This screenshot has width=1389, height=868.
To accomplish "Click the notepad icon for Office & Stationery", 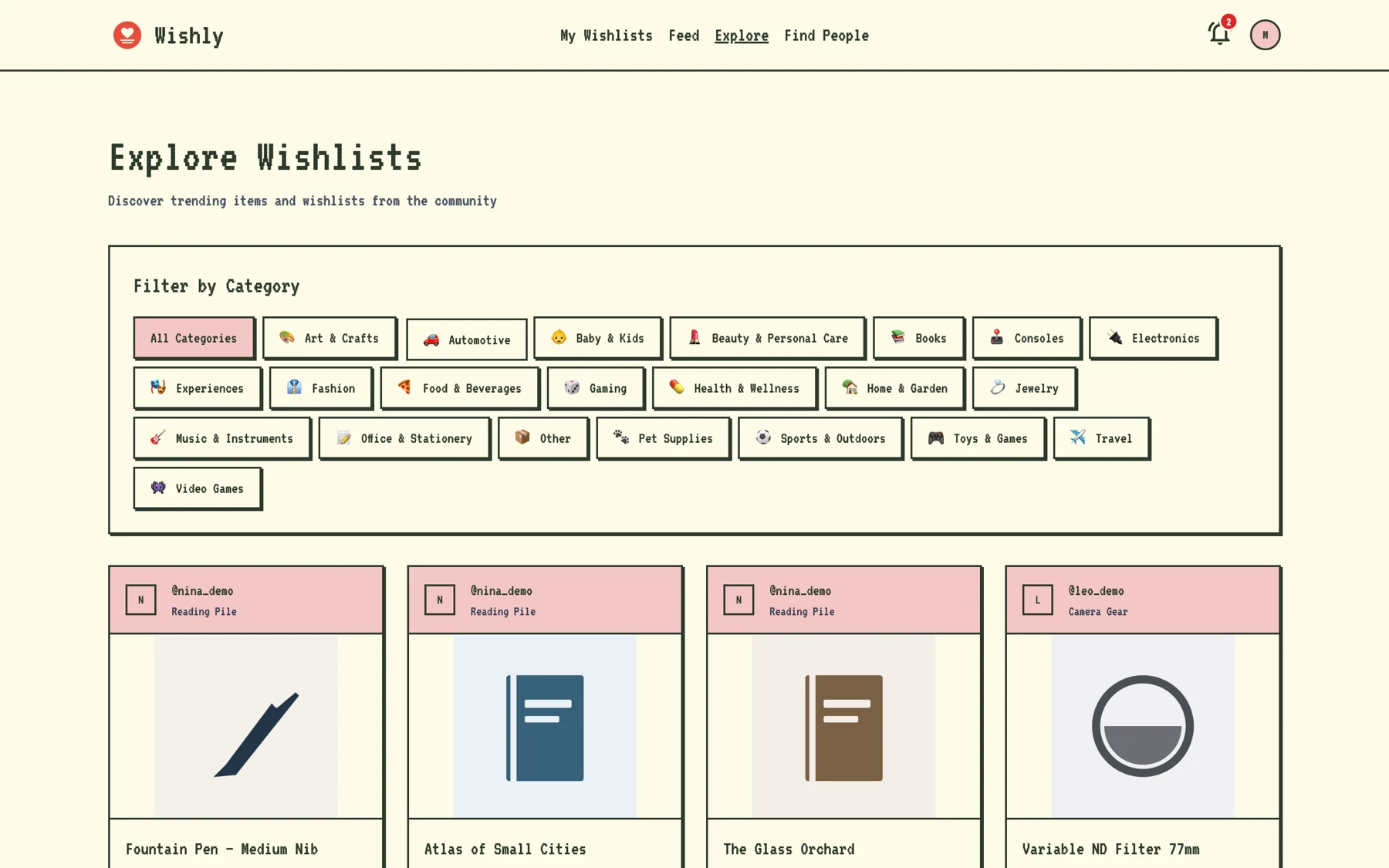I will coord(343,437).
